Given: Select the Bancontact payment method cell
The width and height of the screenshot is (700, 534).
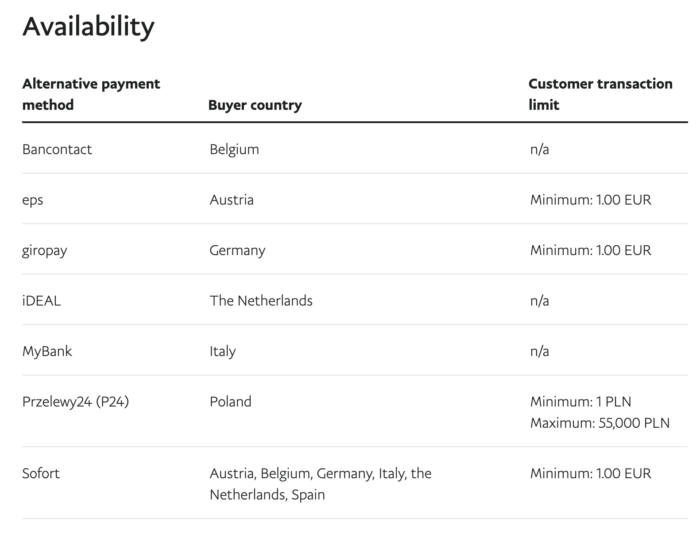Looking at the screenshot, I should point(57,149).
